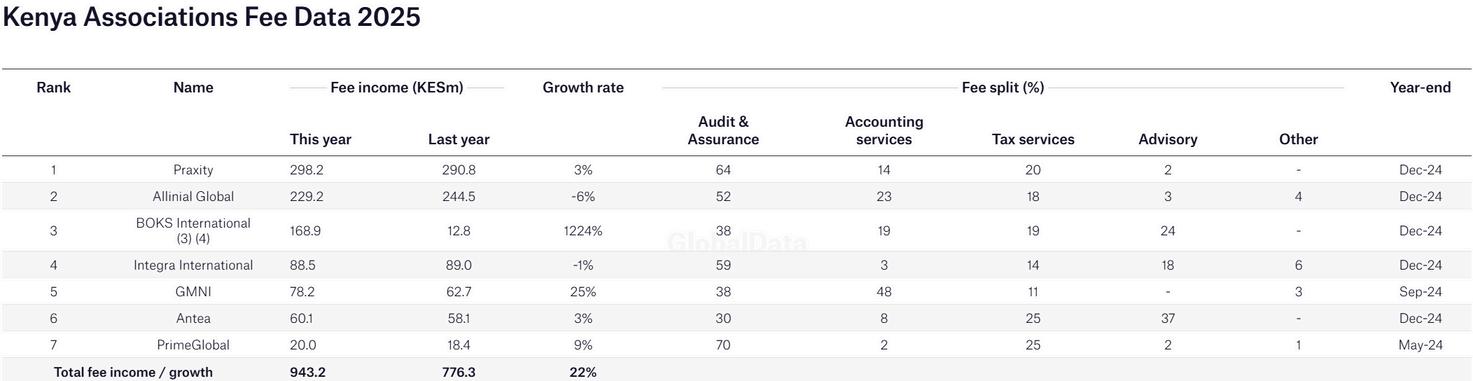The height and width of the screenshot is (381, 1473).
Task: Click the Antea name cell
Action: (x=193, y=319)
